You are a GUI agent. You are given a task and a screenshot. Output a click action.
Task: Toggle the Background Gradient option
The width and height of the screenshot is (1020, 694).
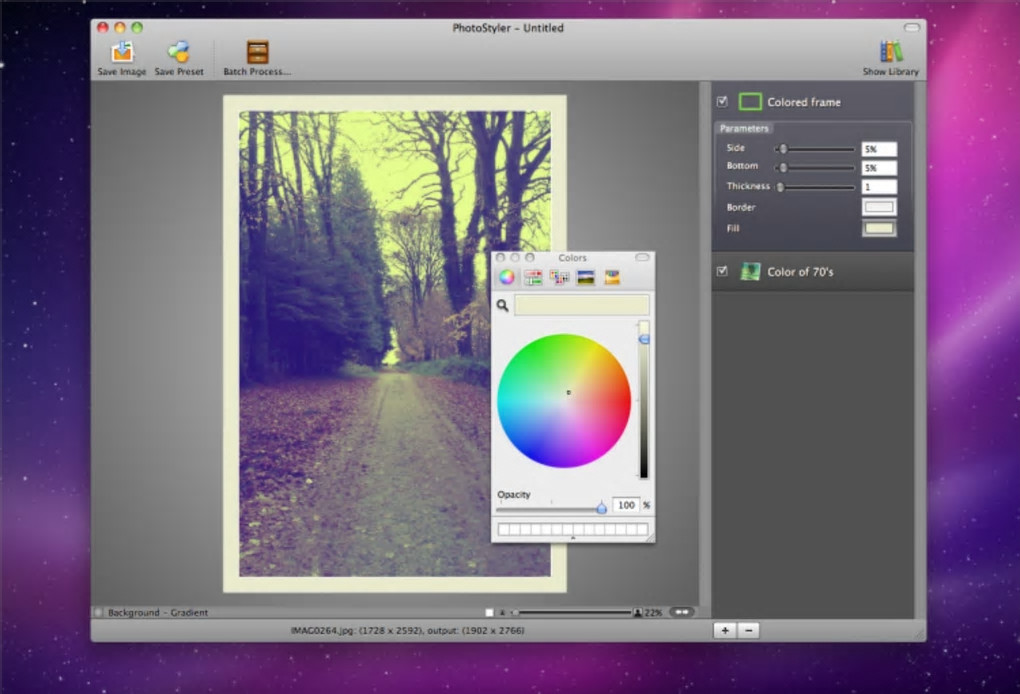(x=98, y=612)
